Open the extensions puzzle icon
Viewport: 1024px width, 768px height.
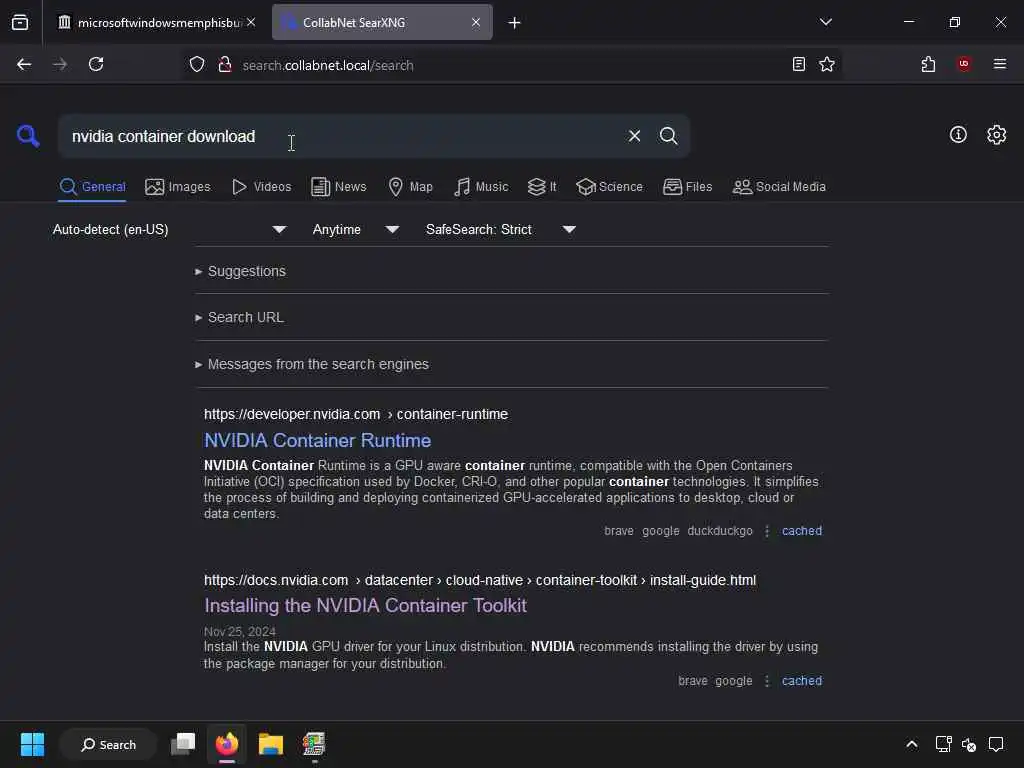coord(928,64)
